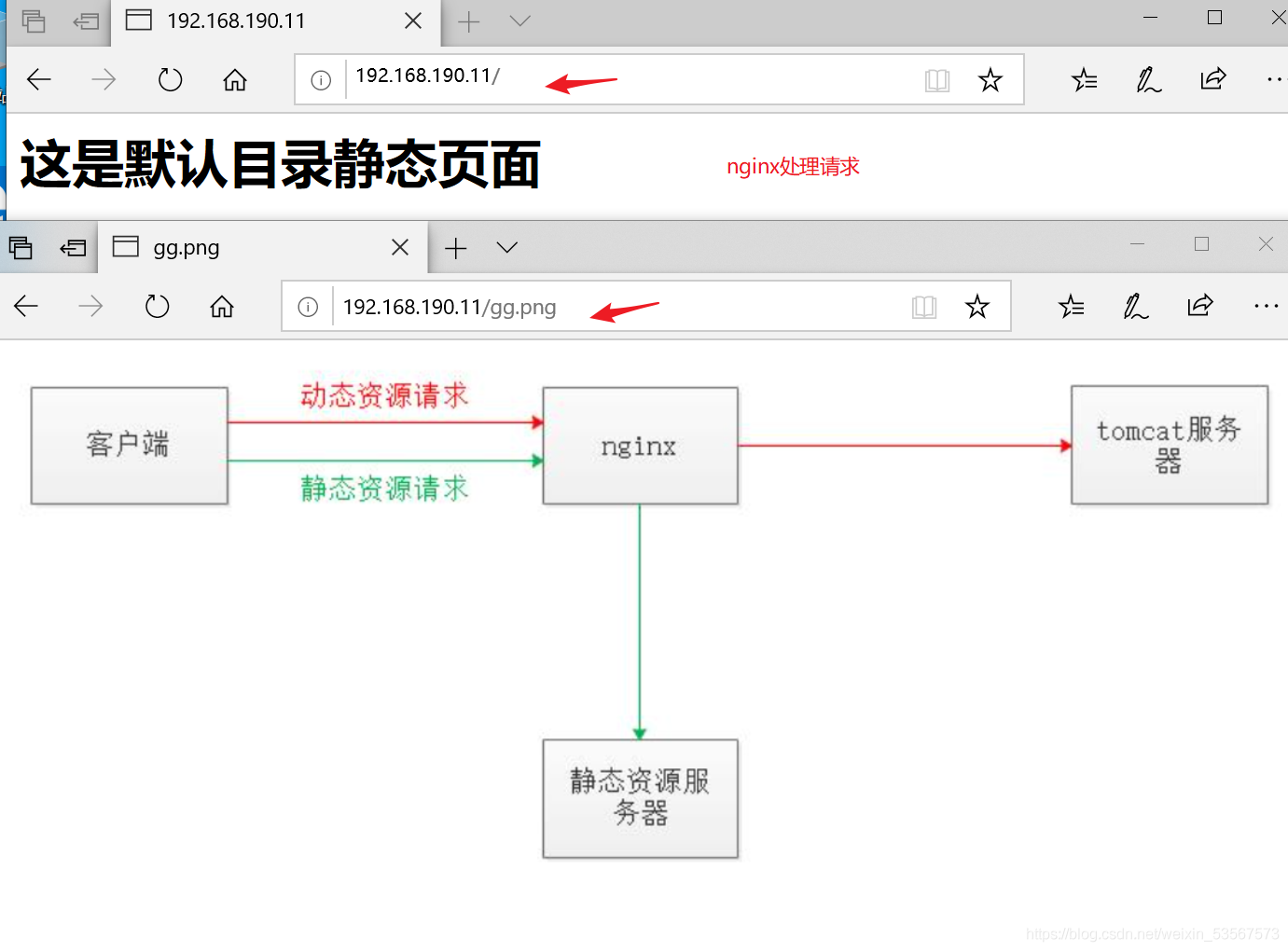Show tab previews in the gg.png window
Image resolution: width=1288 pixels, height=951 pixels.
[x=507, y=247]
